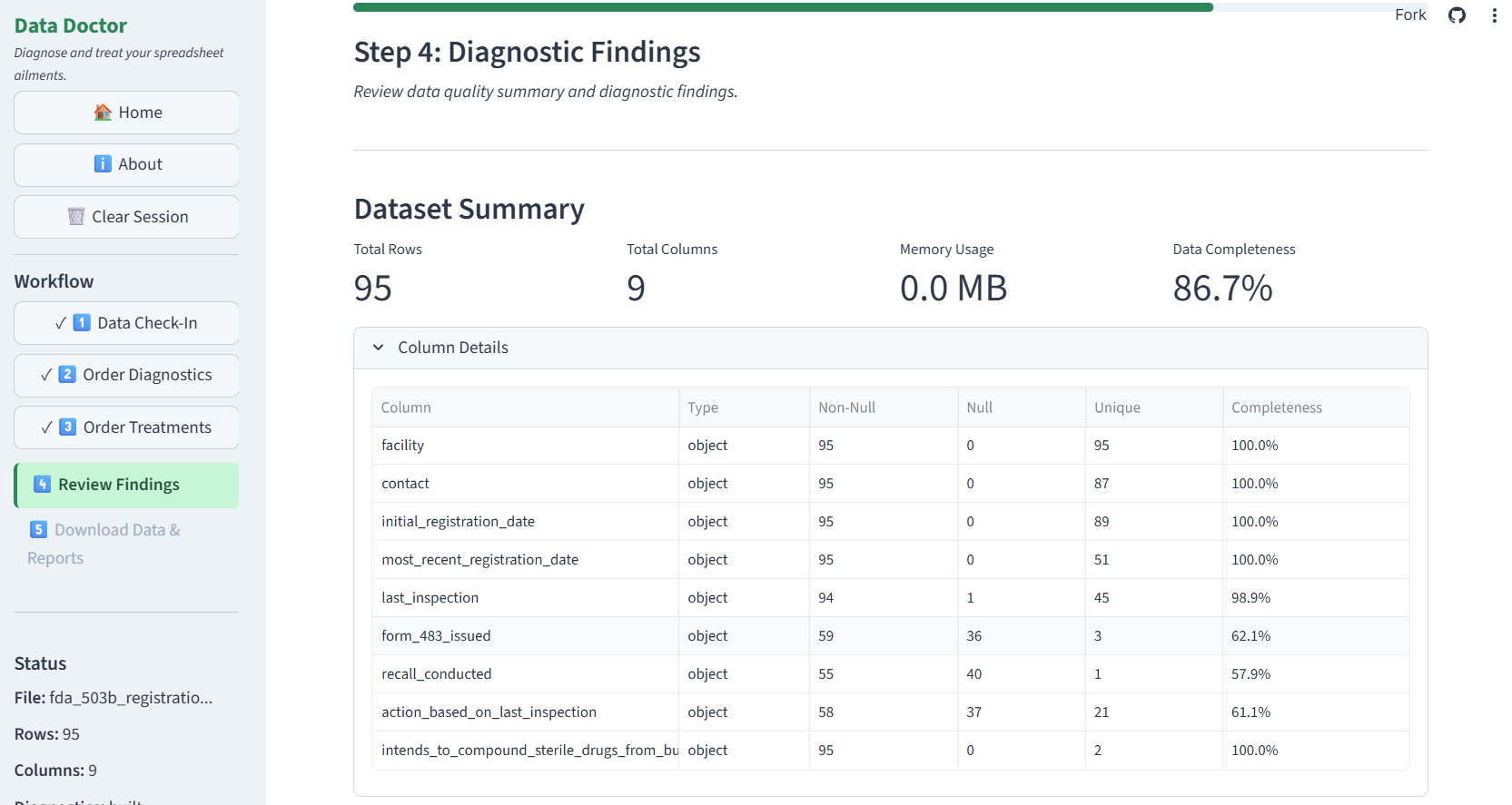The image size is (1512, 805).
Task: Click the Data Doctor title
Action: (x=71, y=25)
